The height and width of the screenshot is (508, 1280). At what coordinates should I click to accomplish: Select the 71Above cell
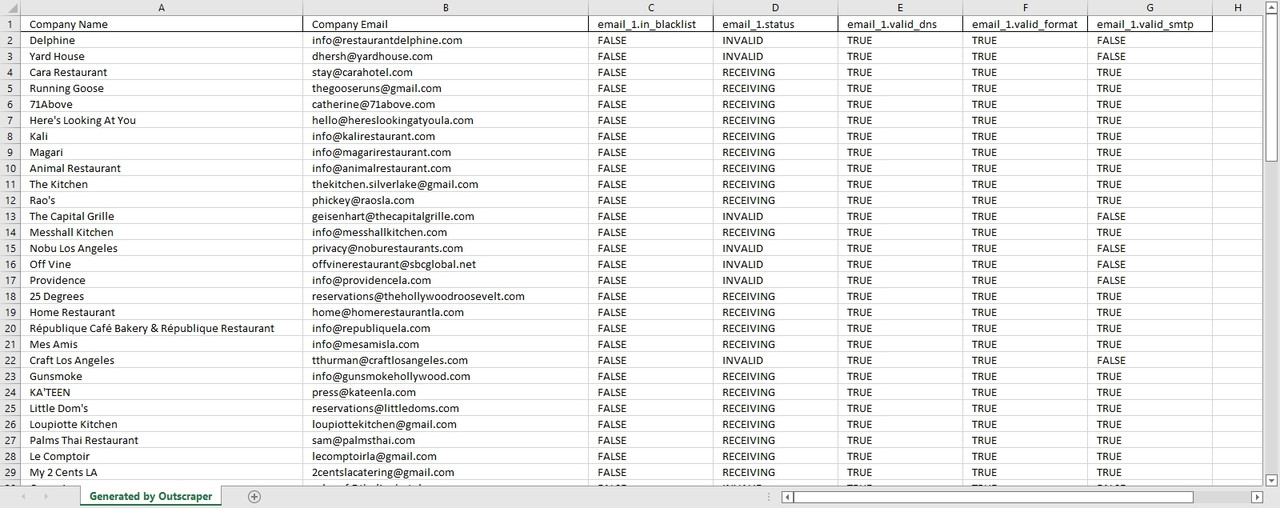tap(163, 104)
